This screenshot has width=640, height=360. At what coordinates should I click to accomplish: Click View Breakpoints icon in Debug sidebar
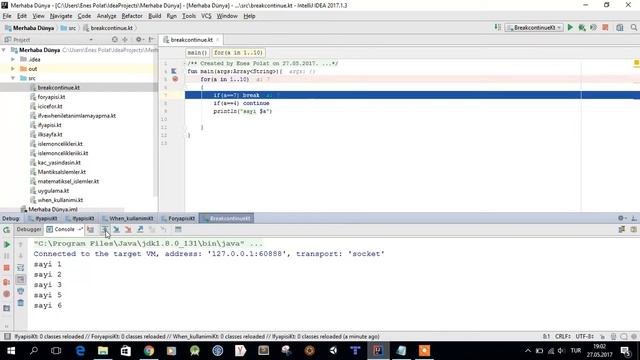[x=7, y=282]
